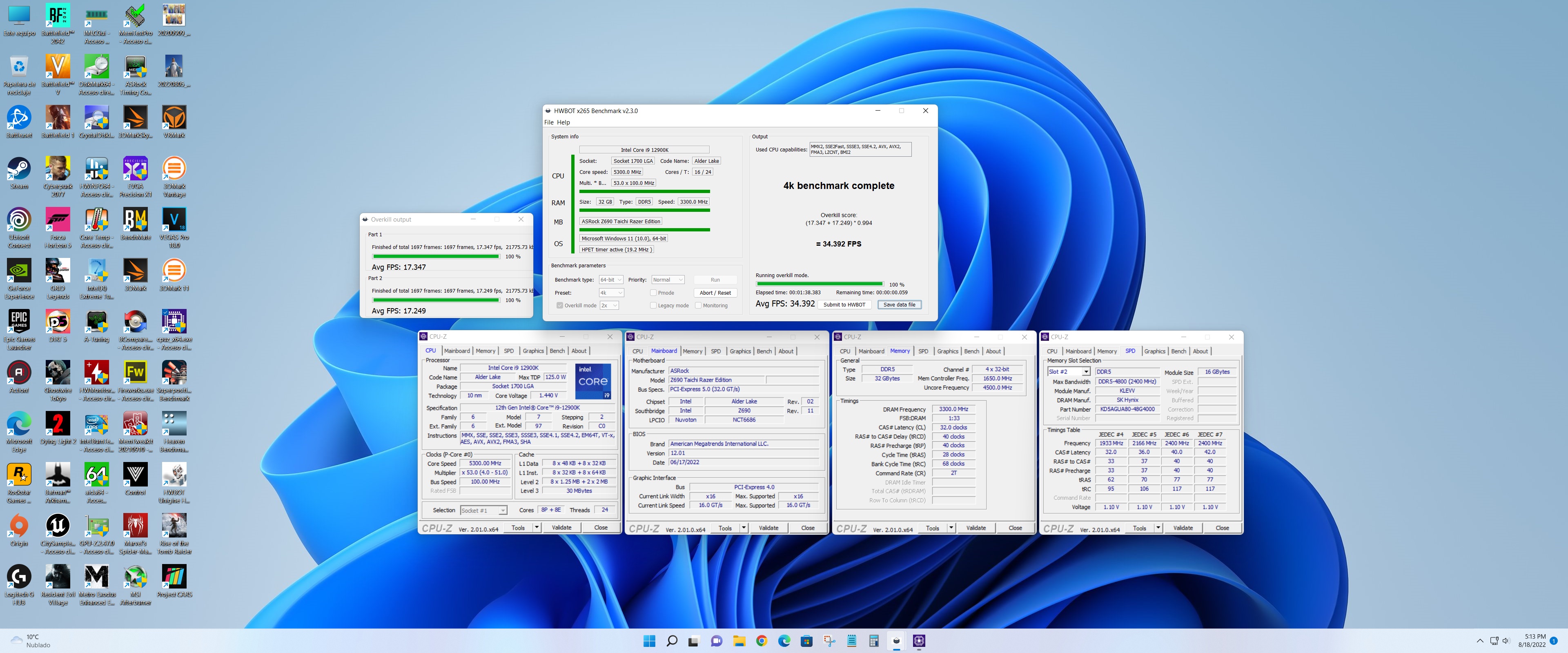Open the Recycle Bin (Papelera de reciclaje)
The width and height of the screenshot is (1568, 653).
[x=19, y=75]
